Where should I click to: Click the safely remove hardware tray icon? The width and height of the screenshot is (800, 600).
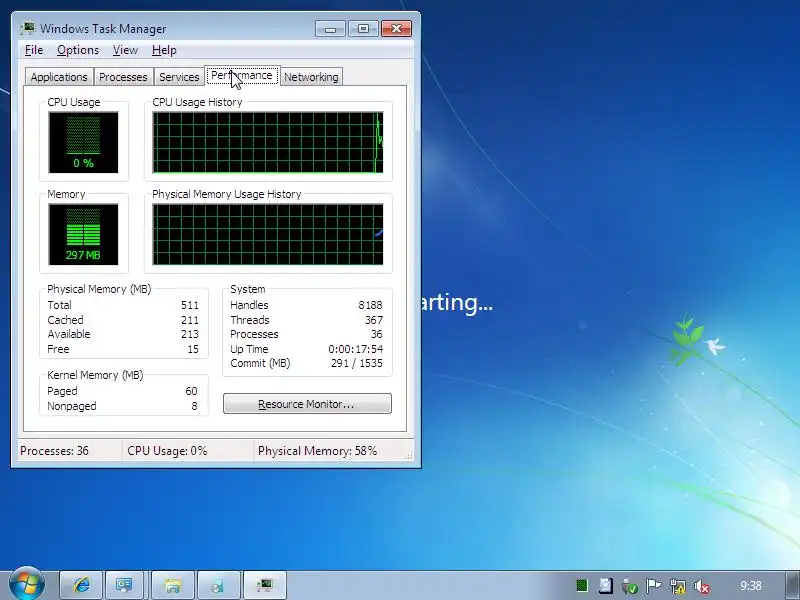630,586
